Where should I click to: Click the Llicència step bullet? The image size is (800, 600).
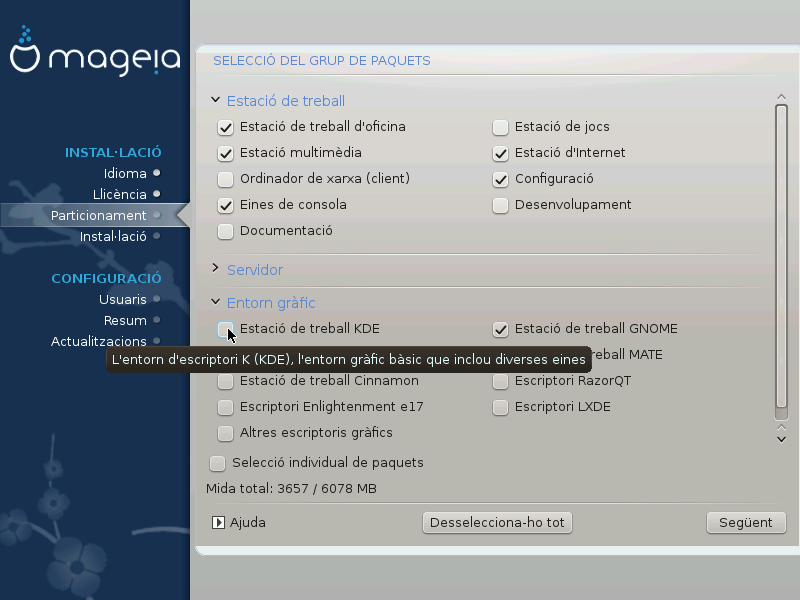coord(157,194)
